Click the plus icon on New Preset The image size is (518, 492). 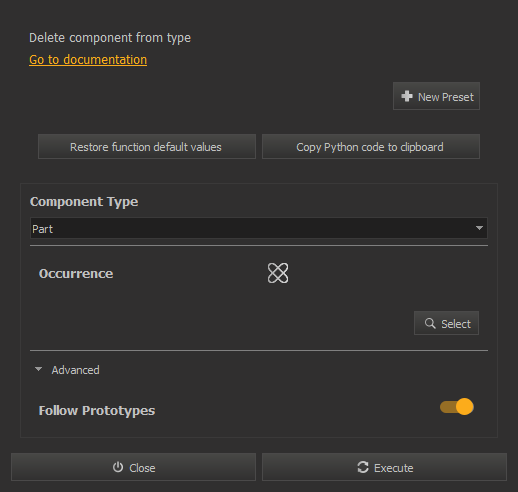tap(407, 96)
